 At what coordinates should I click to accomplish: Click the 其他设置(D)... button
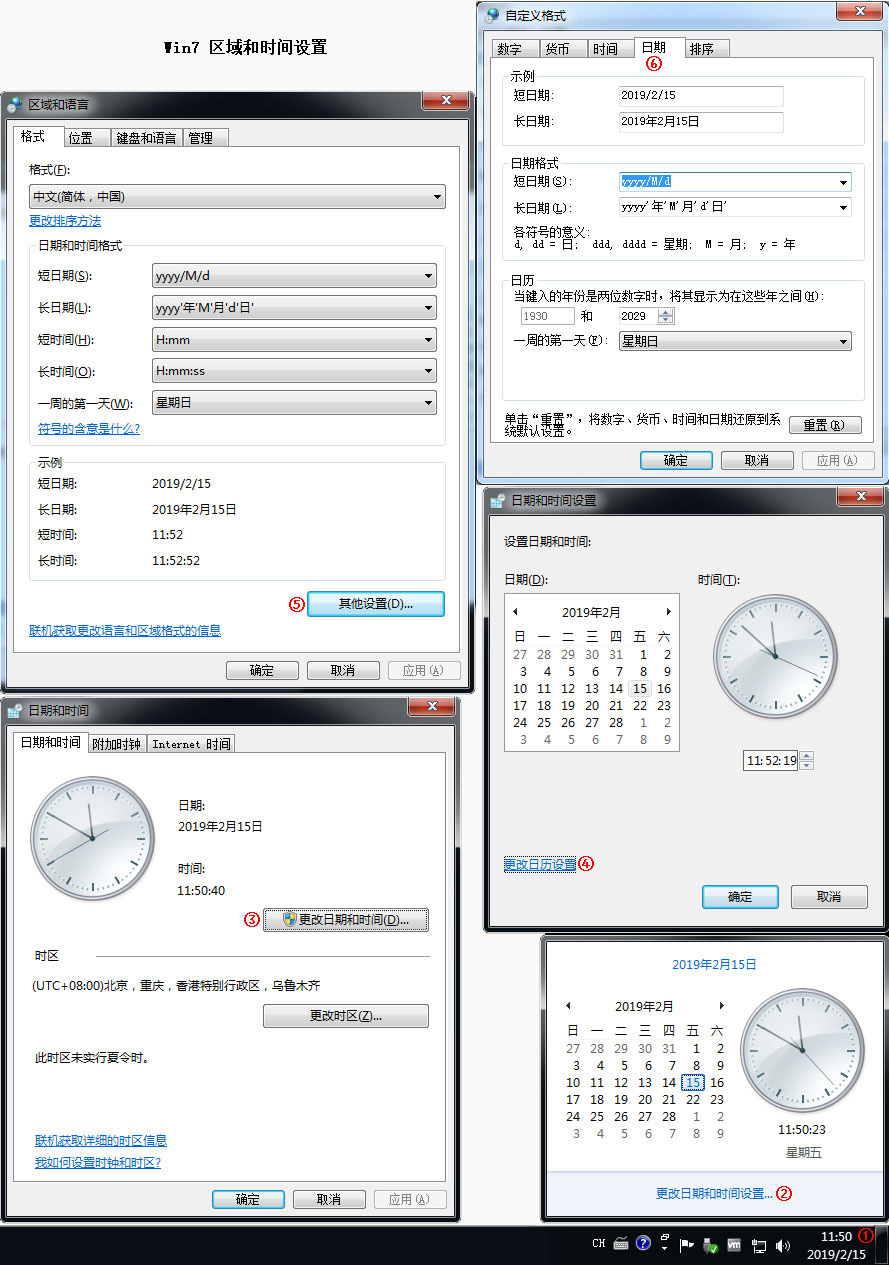pos(376,604)
